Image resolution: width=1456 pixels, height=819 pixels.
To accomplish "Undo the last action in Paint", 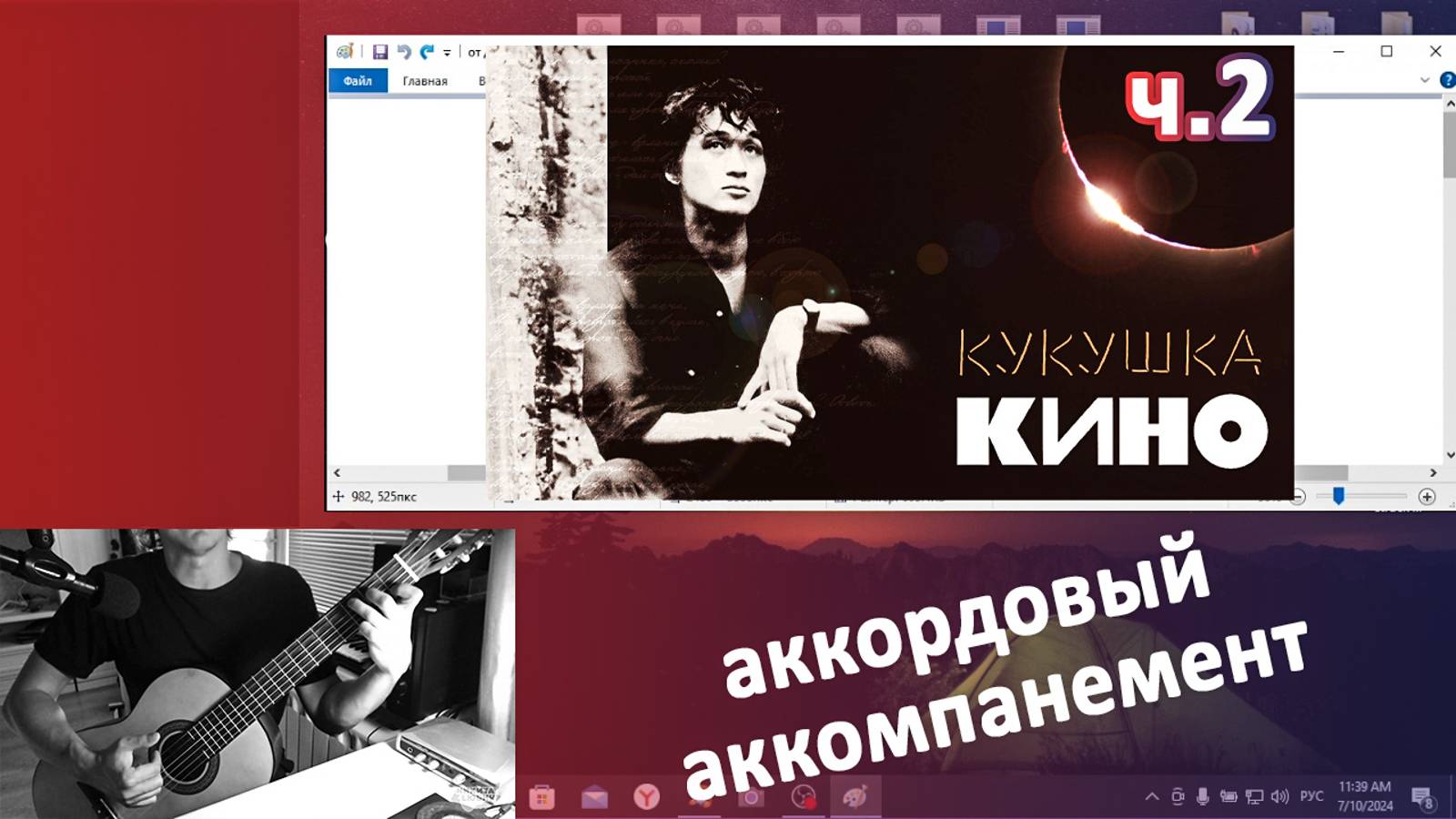I will tap(404, 52).
